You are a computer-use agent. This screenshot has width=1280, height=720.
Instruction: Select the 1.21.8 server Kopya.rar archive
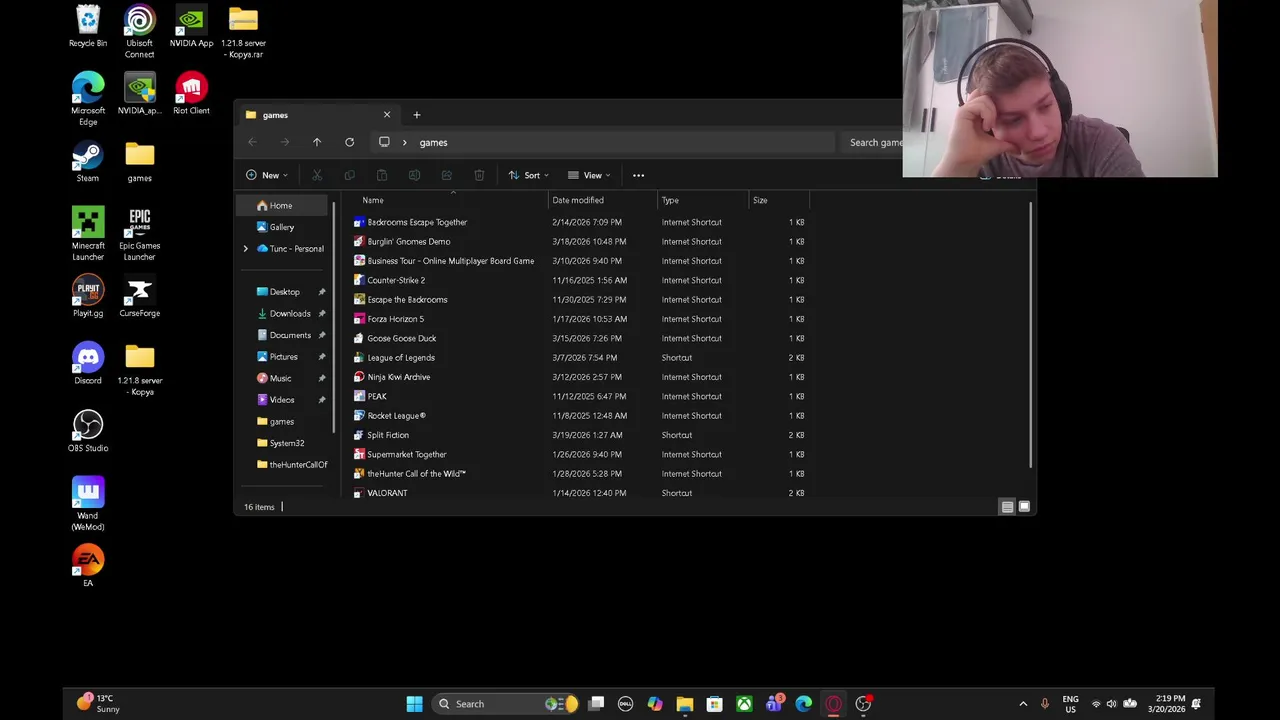pyautogui.click(x=243, y=32)
